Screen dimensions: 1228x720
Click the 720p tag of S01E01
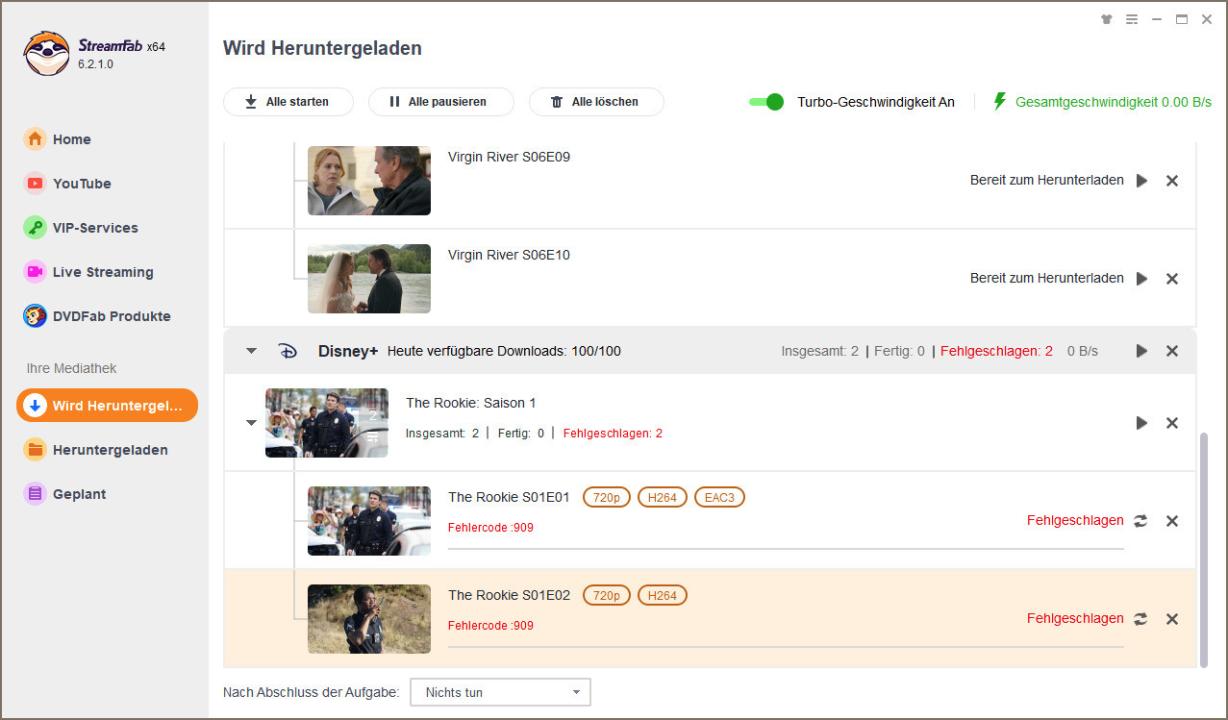pos(607,497)
